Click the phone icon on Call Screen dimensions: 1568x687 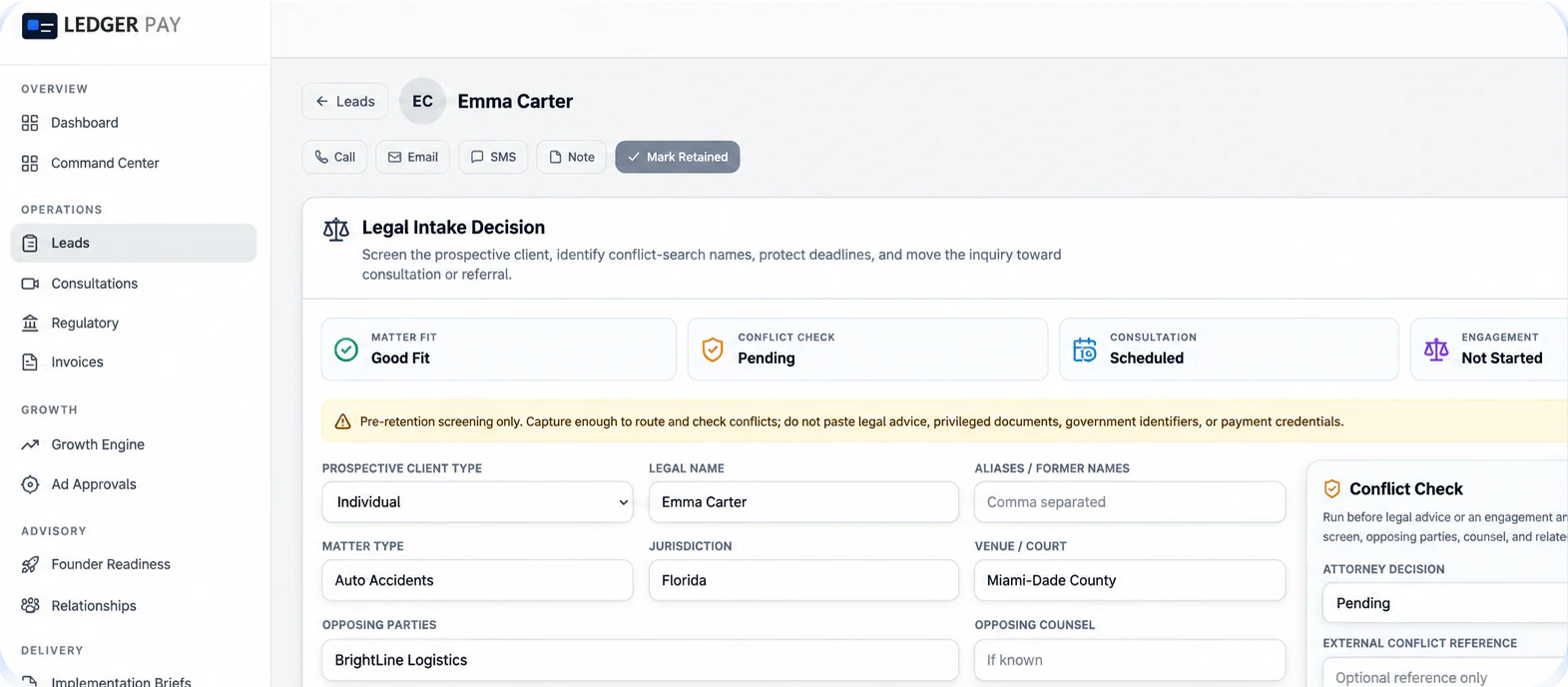tap(321, 157)
